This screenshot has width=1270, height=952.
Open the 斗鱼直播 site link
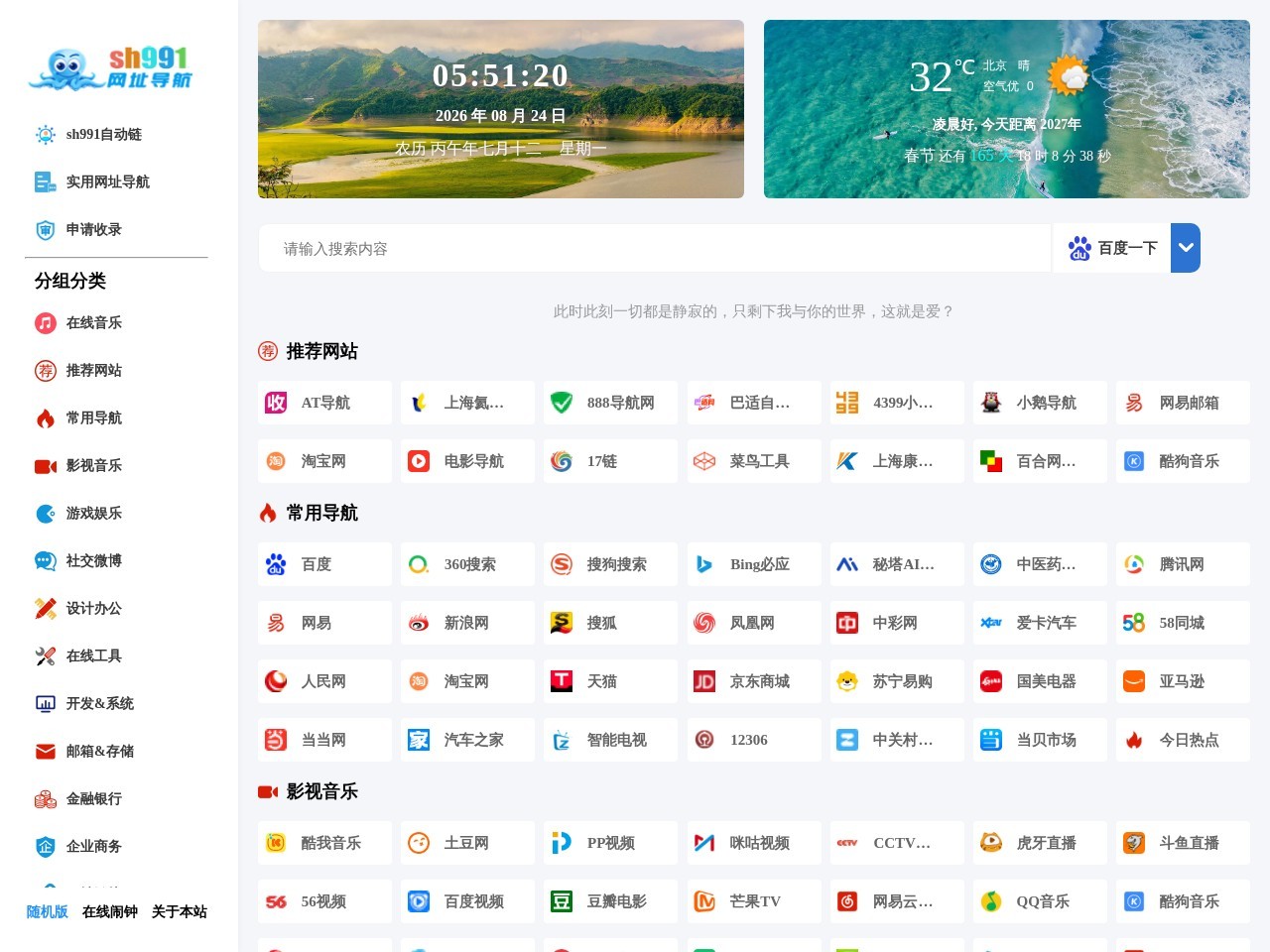(x=1183, y=843)
